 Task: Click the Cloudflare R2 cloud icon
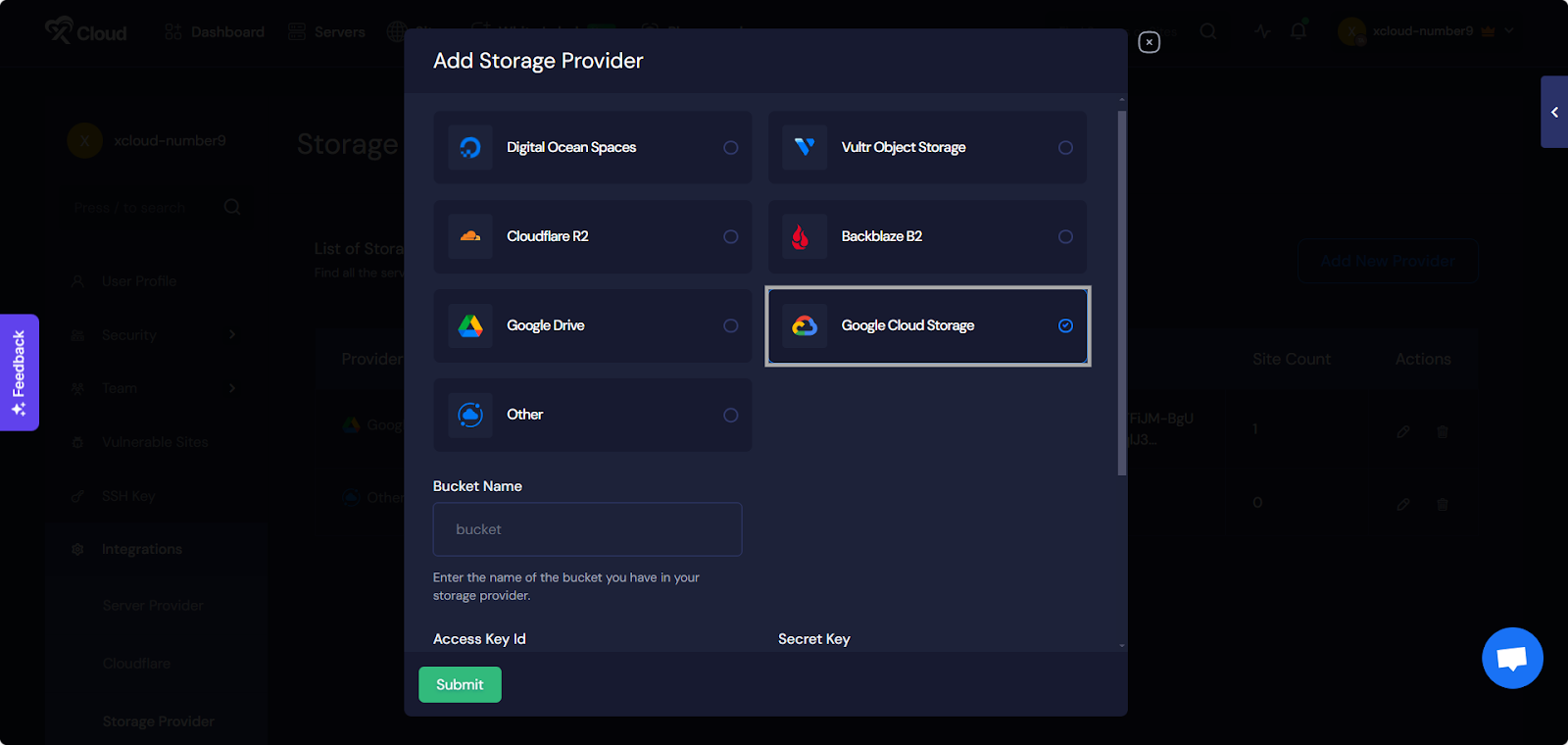(470, 236)
